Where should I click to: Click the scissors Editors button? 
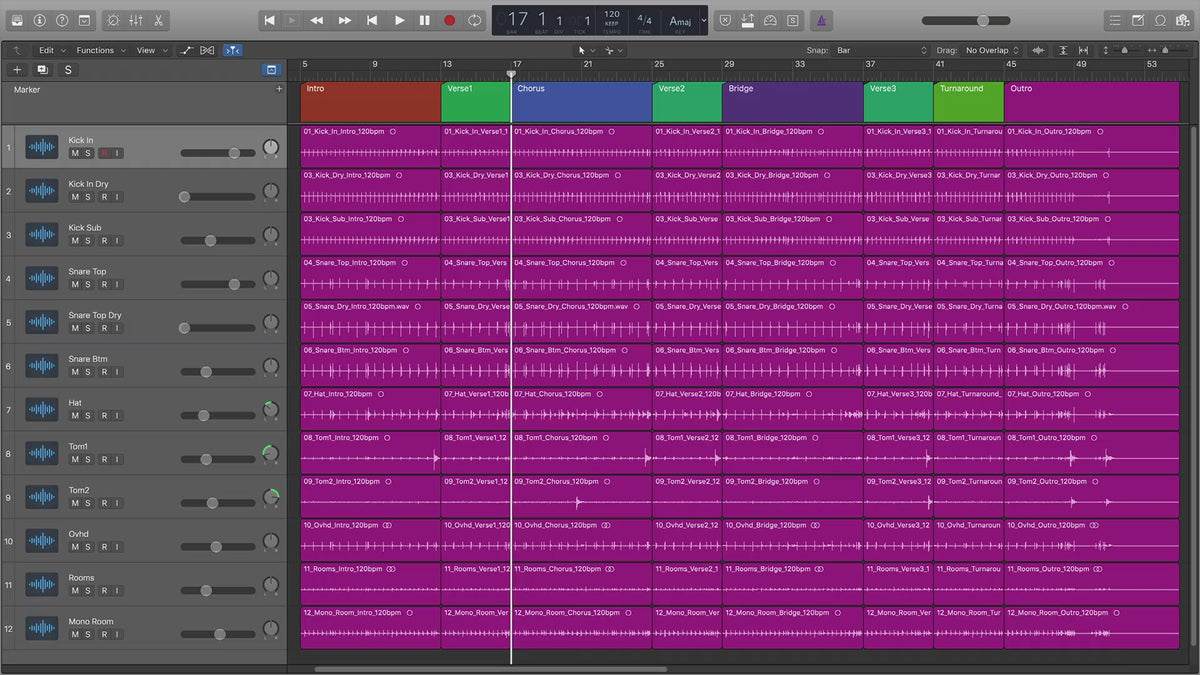coord(159,20)
